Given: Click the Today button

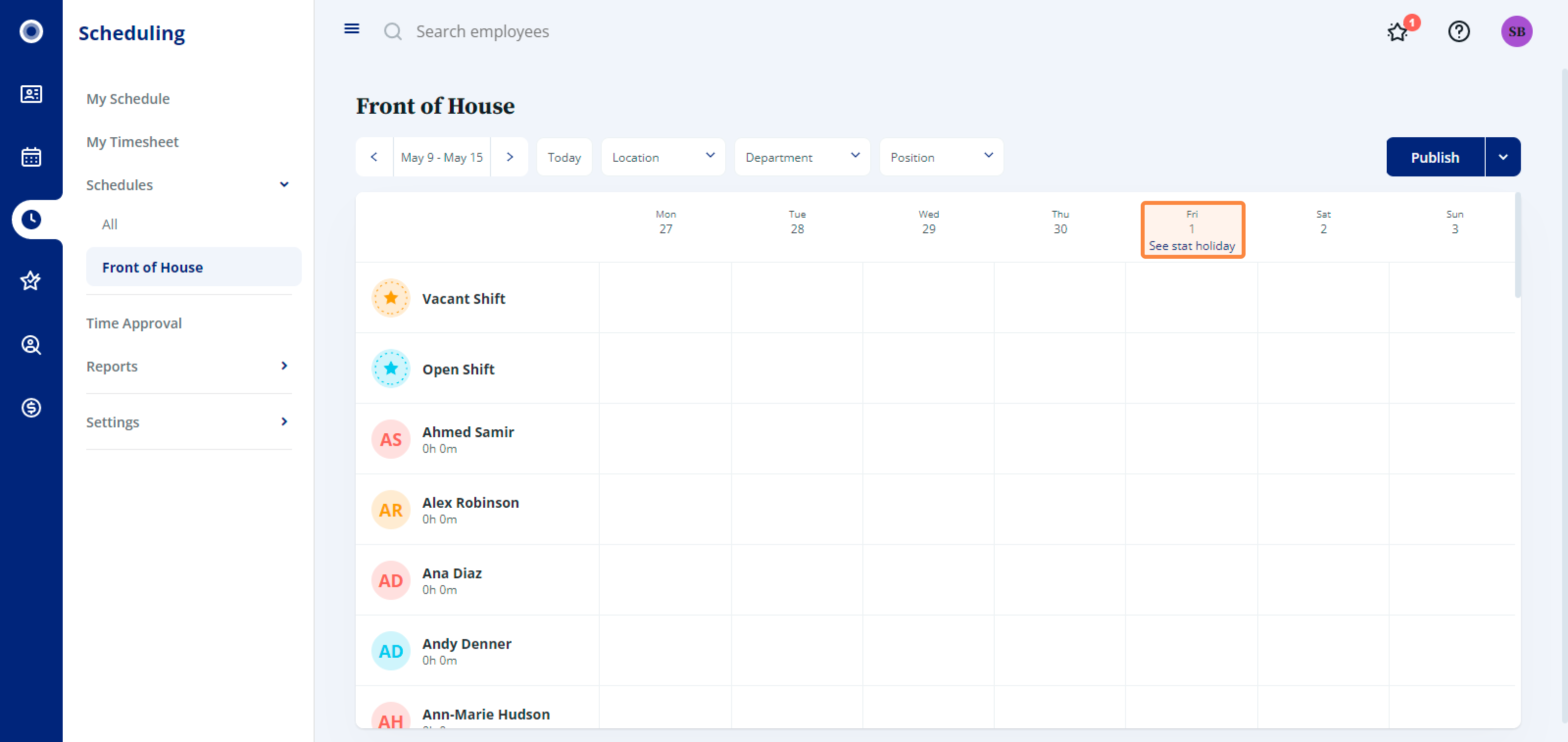Looking at the screenshot, I should (564, 157).
